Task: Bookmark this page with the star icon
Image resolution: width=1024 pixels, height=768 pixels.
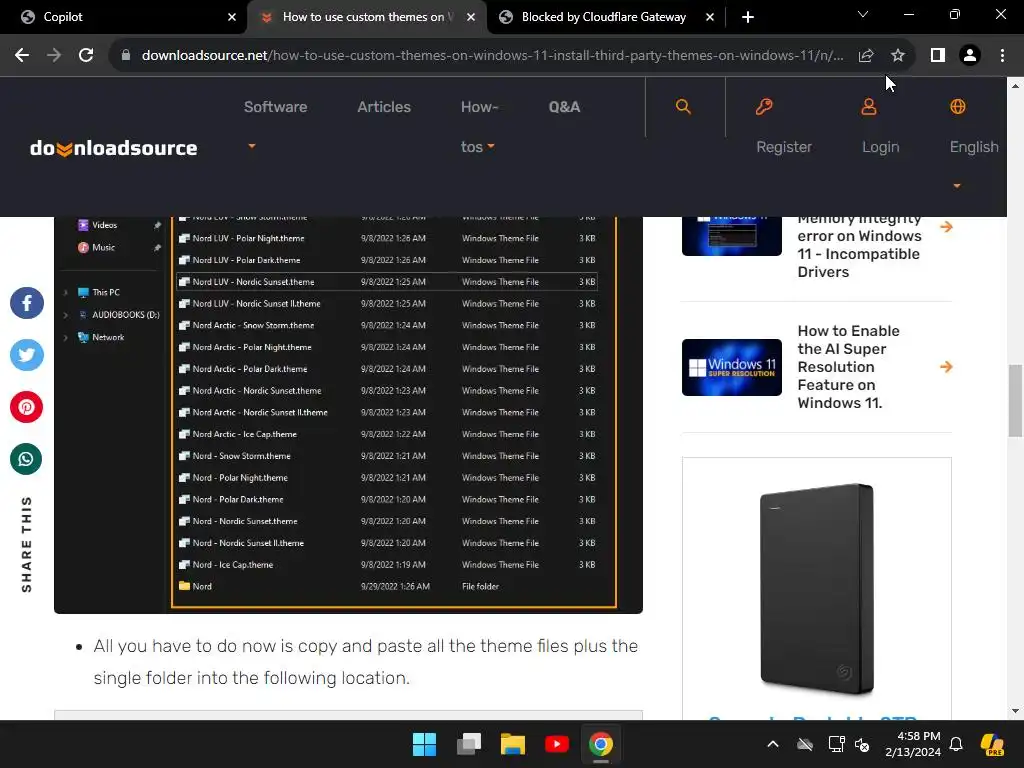Action: coord(898,56)
